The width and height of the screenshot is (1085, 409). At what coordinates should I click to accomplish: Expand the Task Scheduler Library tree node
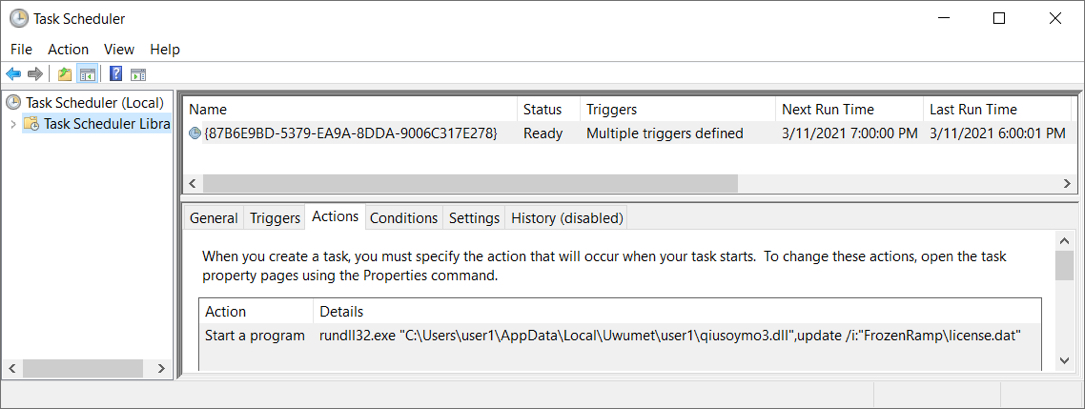(12, 124)
